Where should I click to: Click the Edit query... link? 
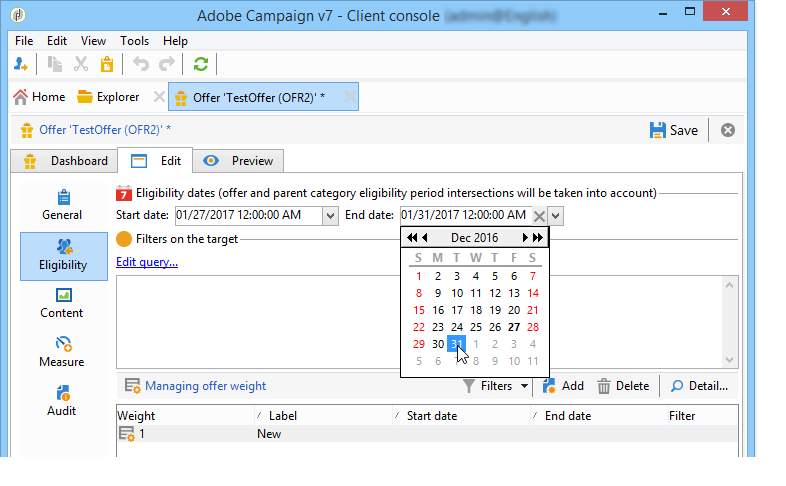click(x=147, y=262)
